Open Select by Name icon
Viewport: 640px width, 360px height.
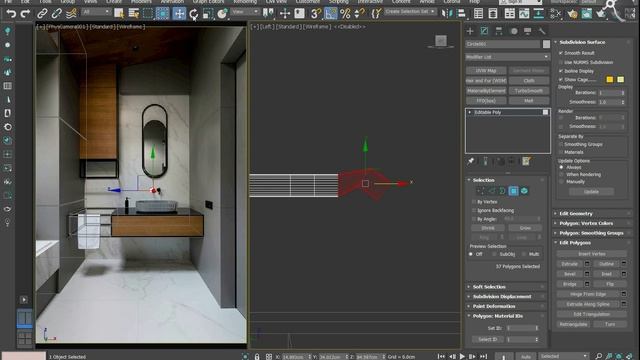click(x=133, y=13)
